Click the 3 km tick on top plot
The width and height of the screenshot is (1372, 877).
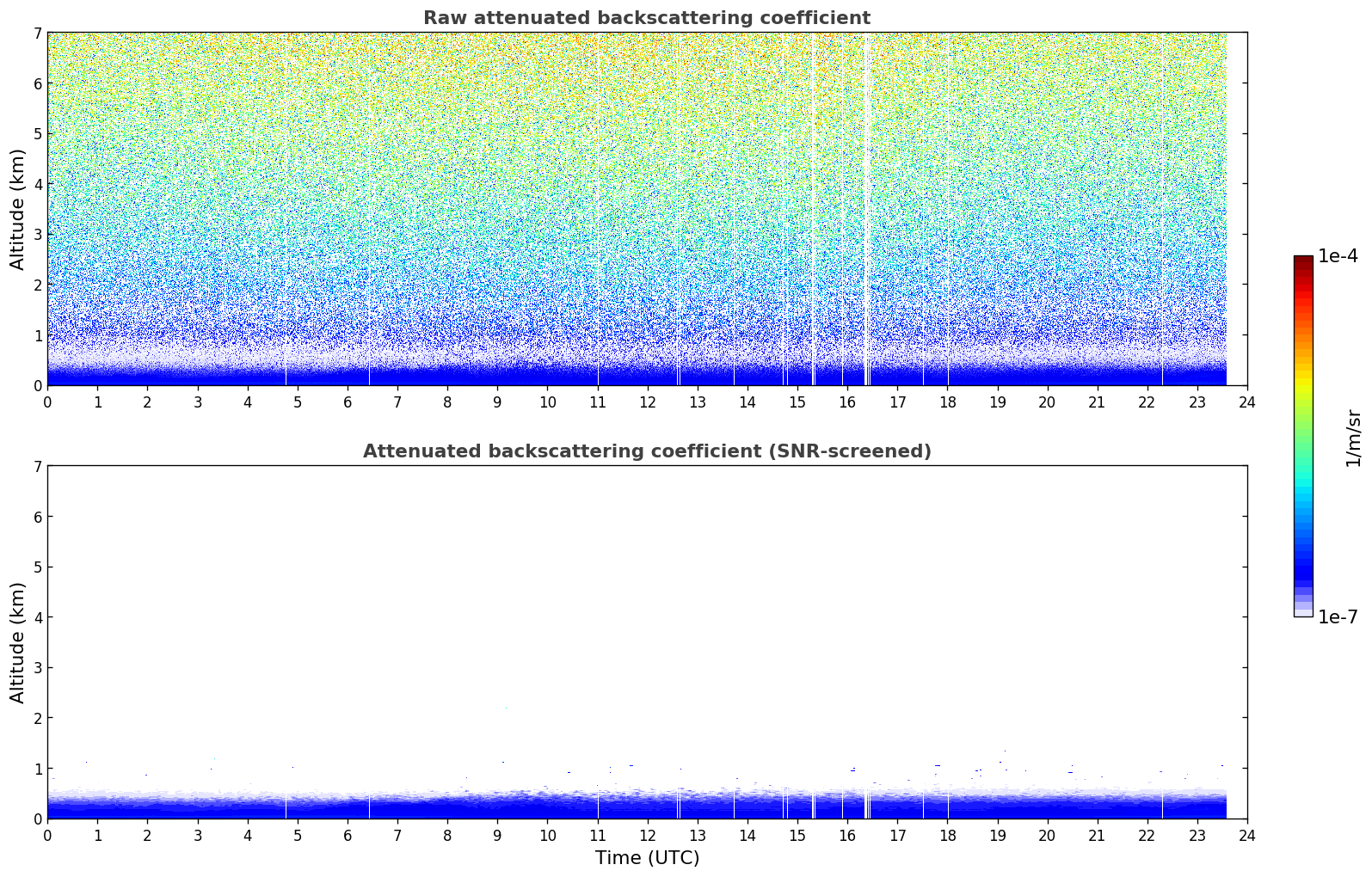(37, 234)
